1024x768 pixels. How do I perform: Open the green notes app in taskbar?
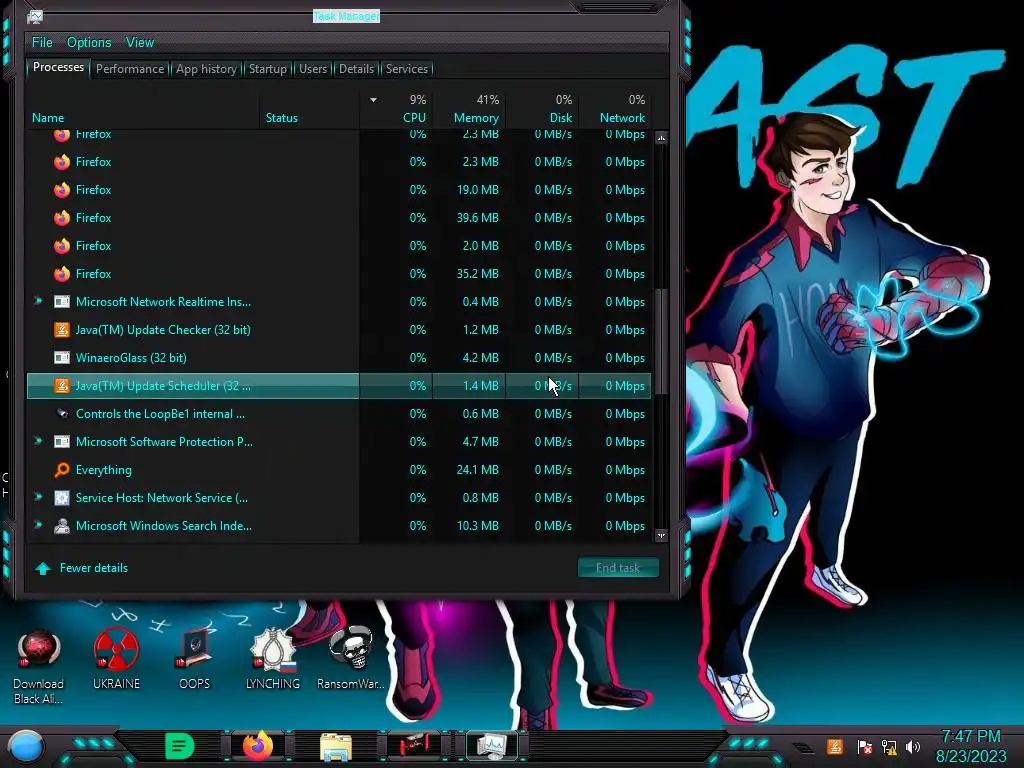tap(180, 746)
